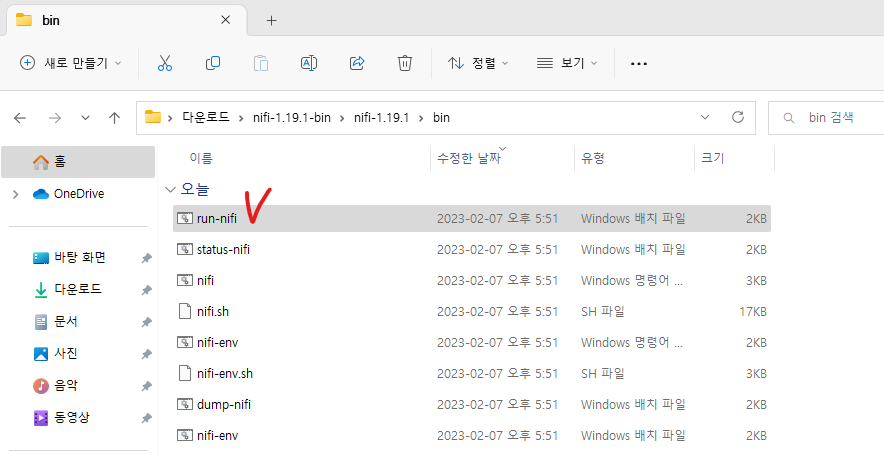The image size is (884, 457).
Task: Go back with the left arrow
Action: [x=20, y=118]
